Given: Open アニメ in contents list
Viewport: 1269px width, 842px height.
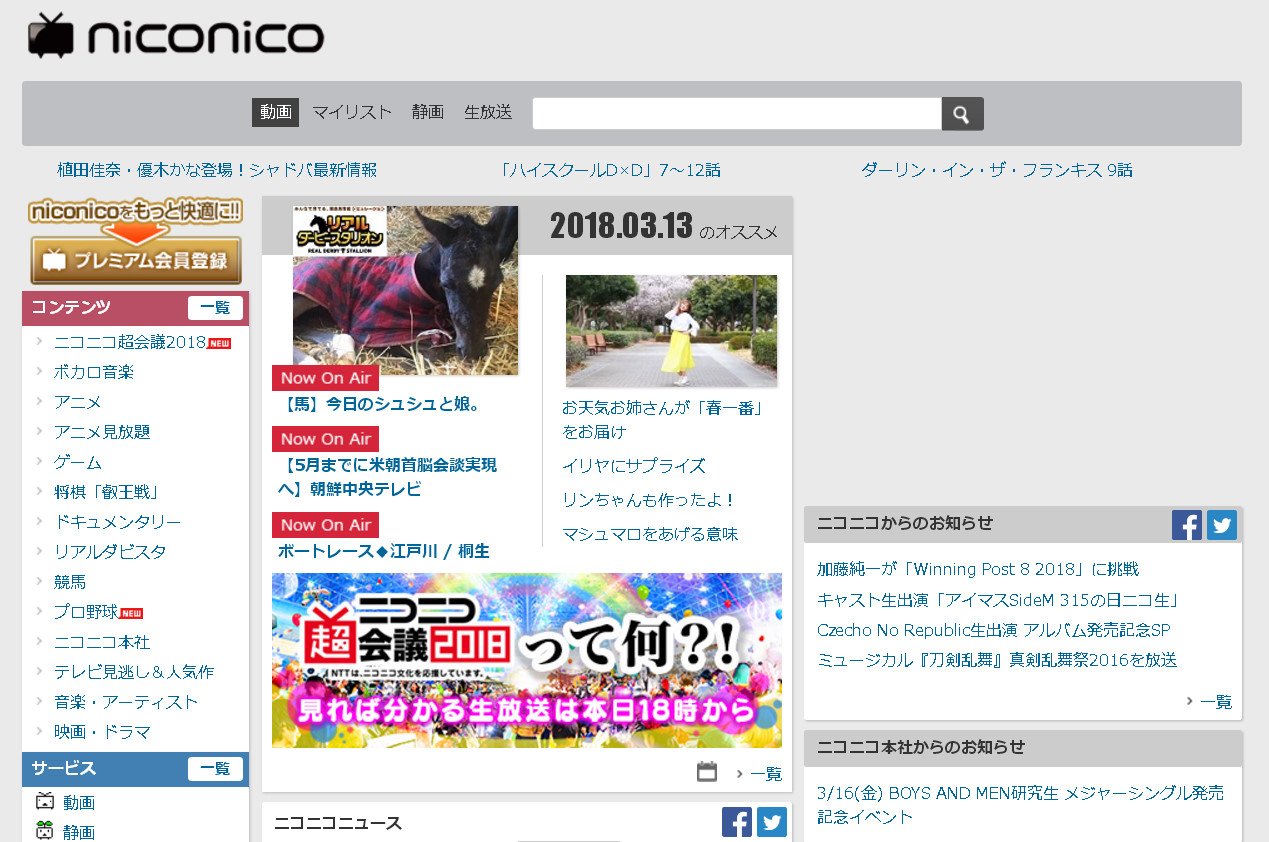Looking at the screenshot, I should point(78,402).
